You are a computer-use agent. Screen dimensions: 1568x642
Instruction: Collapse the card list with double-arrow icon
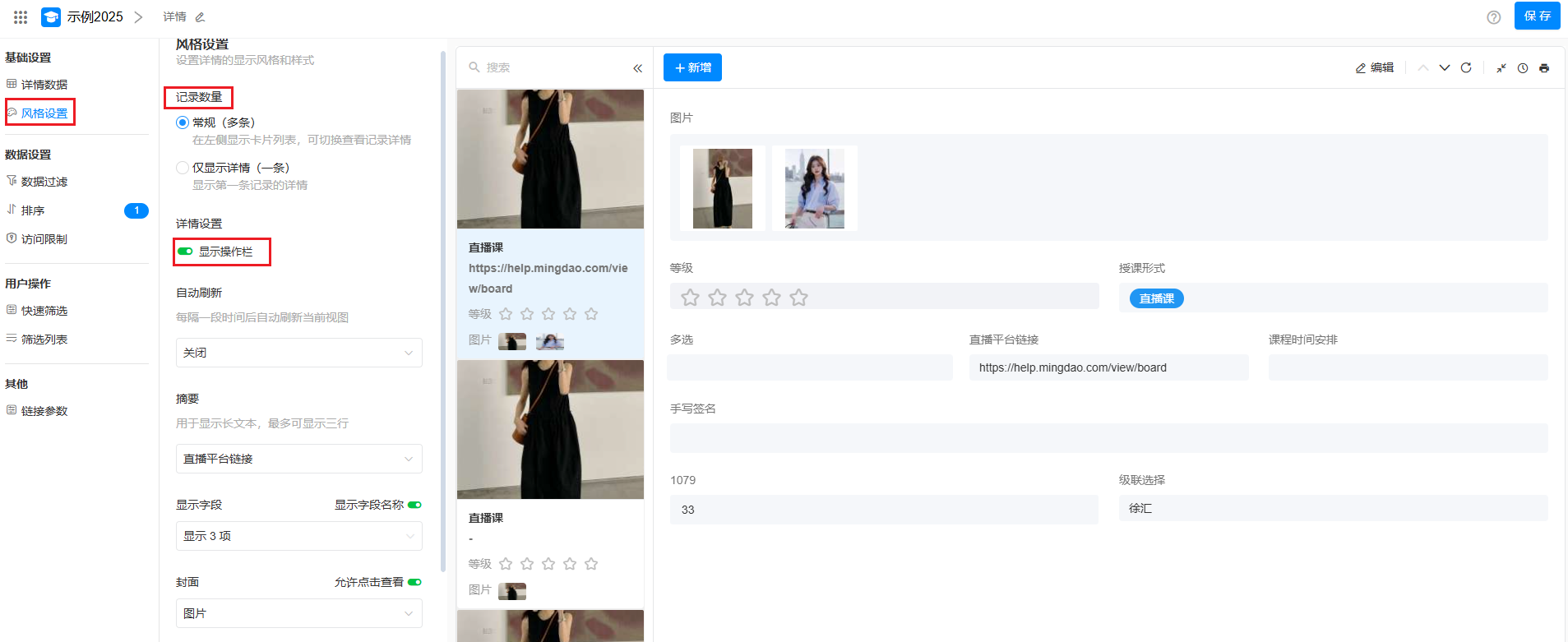(637, 68)
